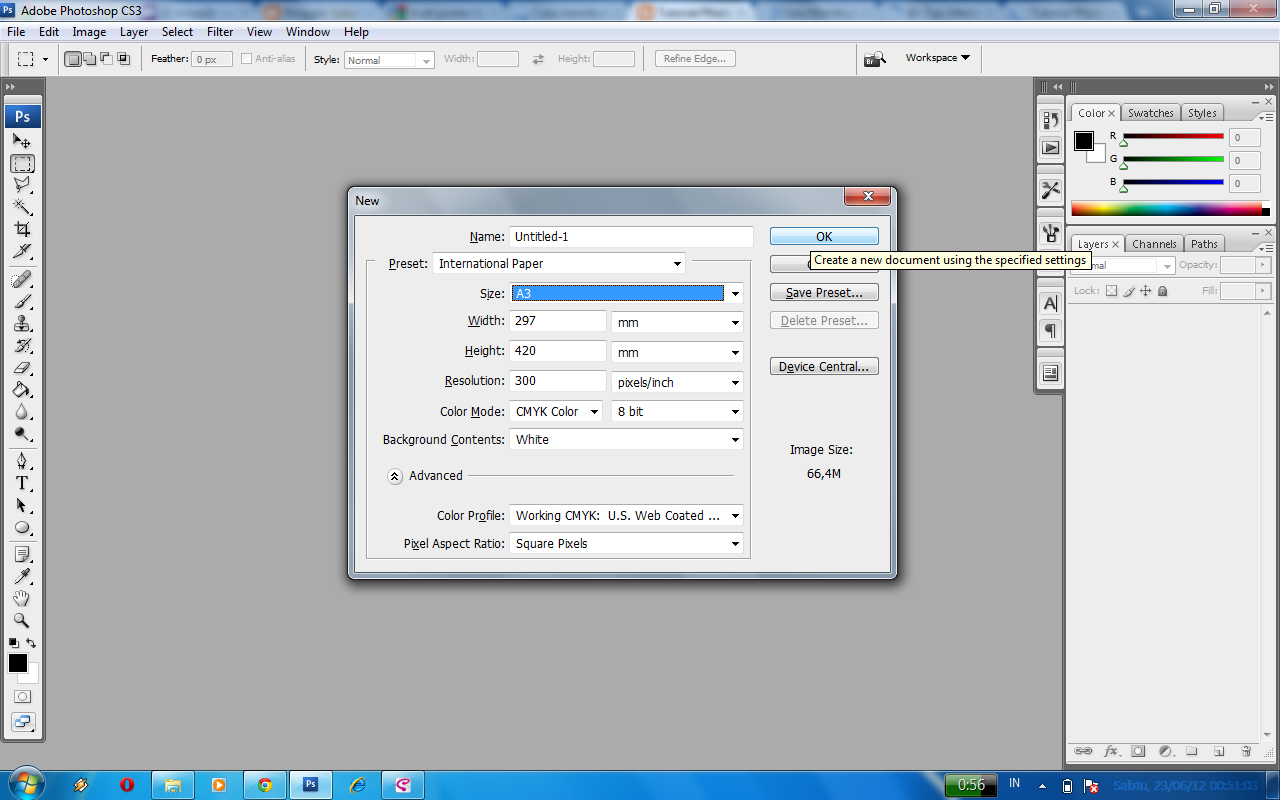The height and width of the screenshot is (800, 1280).
Task: Select the Ellipse shape tool
Action: pos(22,527)
